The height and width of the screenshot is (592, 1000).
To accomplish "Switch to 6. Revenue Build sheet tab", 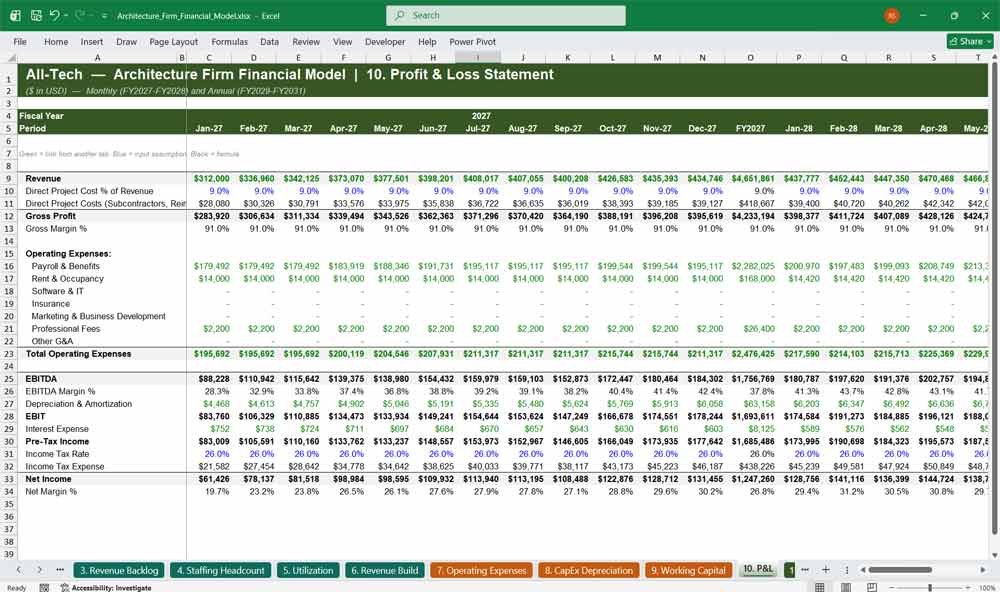I will (x=385, y=570).
